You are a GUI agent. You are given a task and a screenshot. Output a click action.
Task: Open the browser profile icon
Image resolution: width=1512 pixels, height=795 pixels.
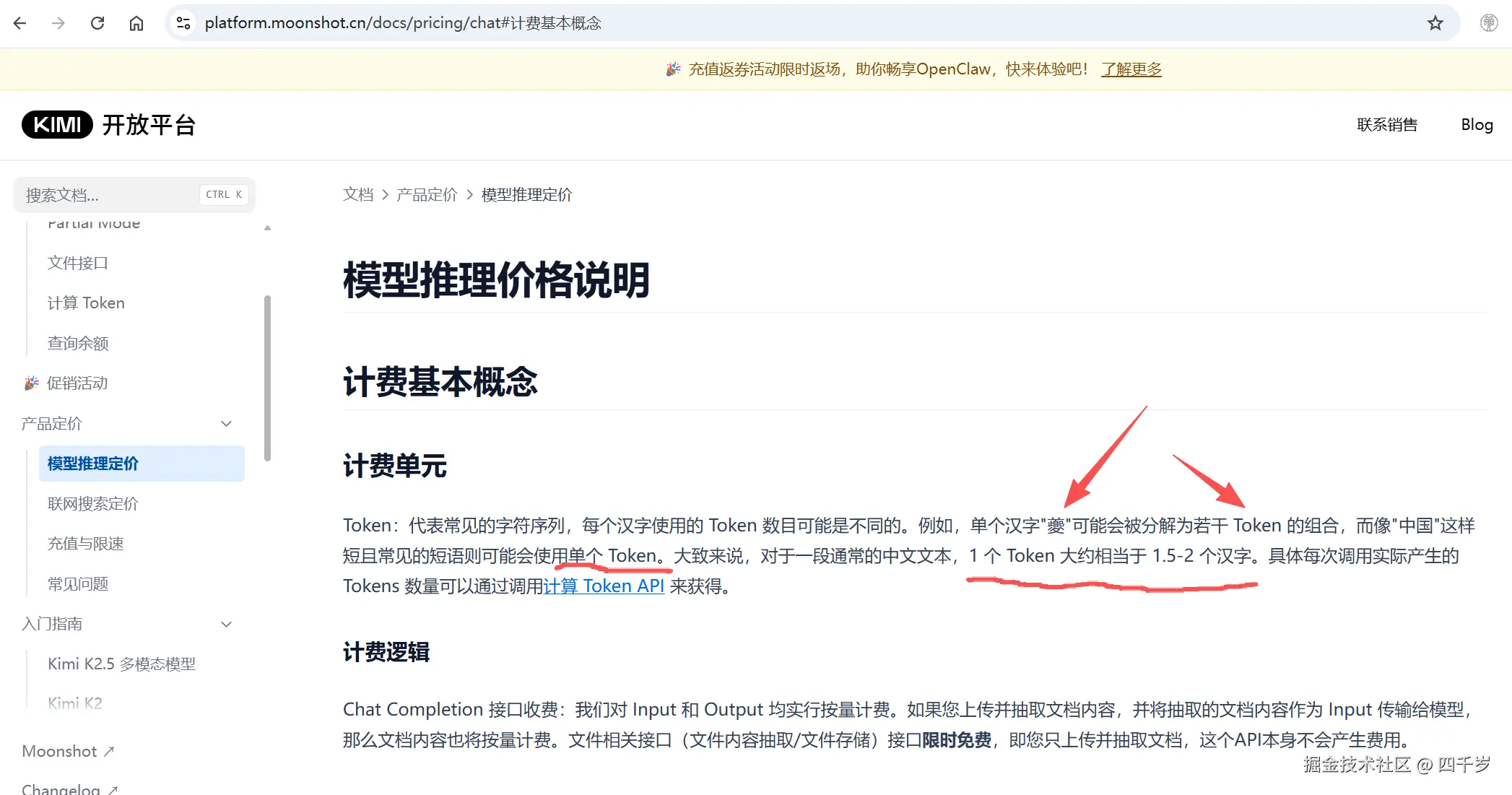tap(1488, 22)
